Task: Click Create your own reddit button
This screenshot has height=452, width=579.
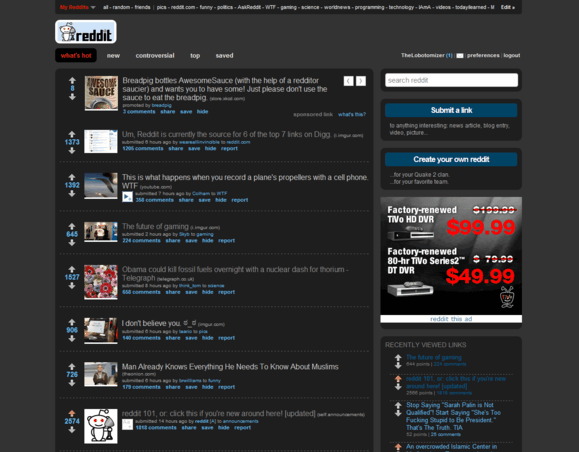Action: 451,159
